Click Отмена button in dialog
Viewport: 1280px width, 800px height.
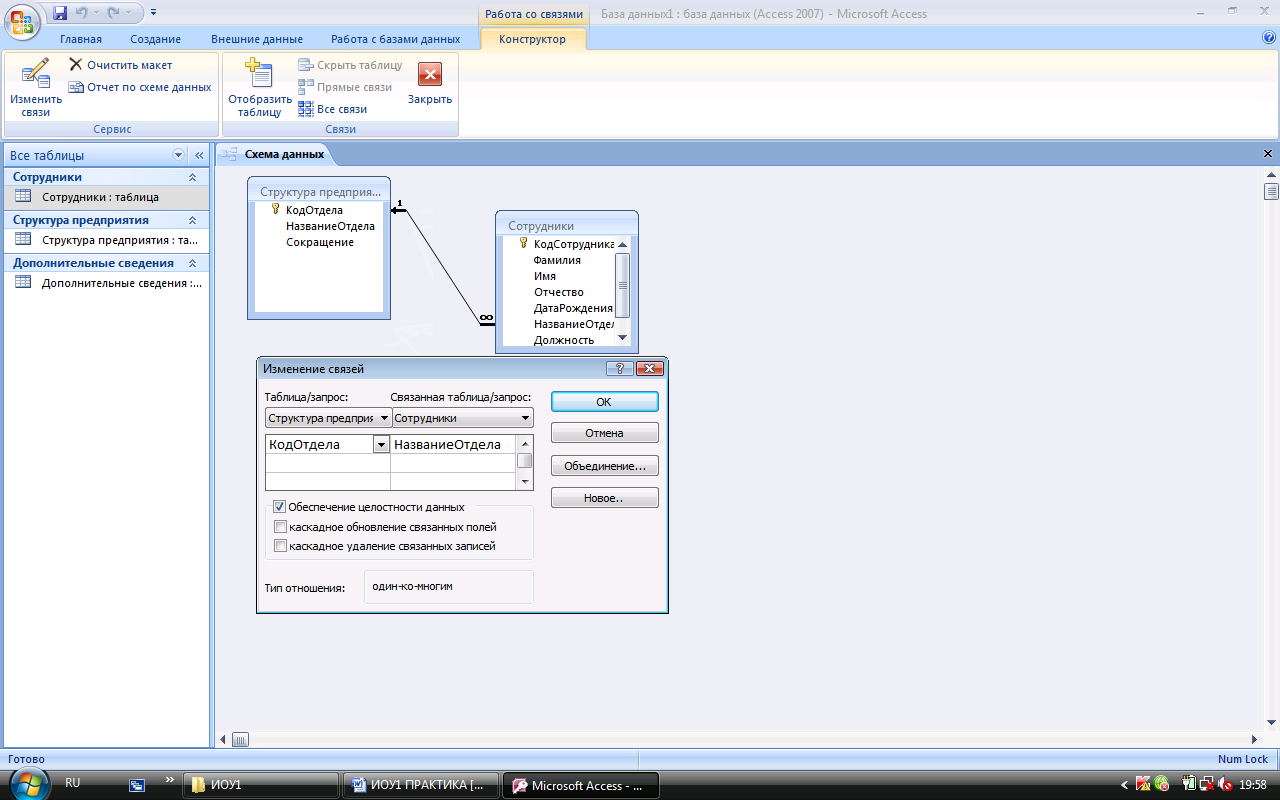tap(604, 433)
